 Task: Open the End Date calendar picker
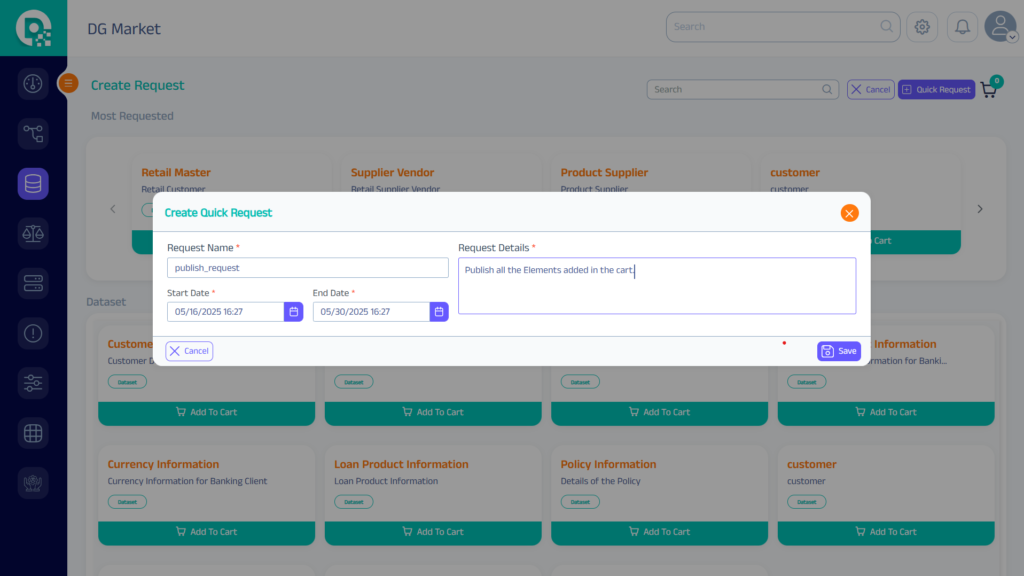(x=439, y=312)
